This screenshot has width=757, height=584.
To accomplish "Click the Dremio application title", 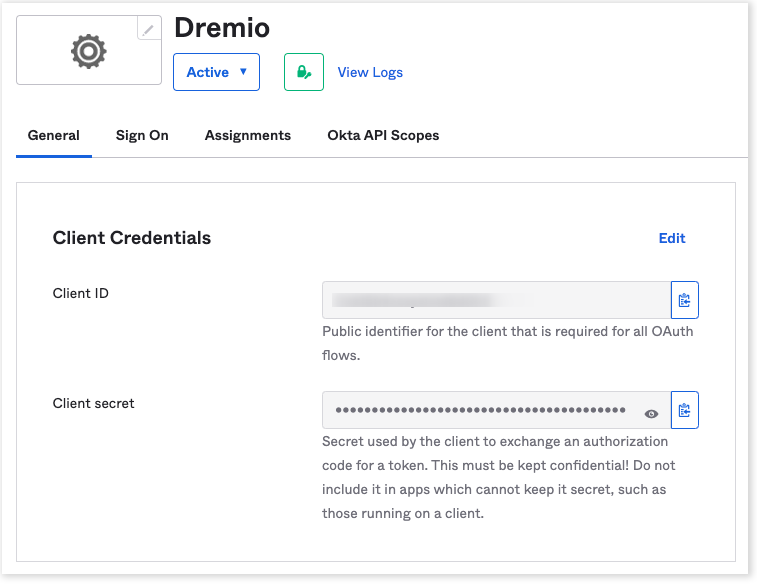I will point(222,28).
